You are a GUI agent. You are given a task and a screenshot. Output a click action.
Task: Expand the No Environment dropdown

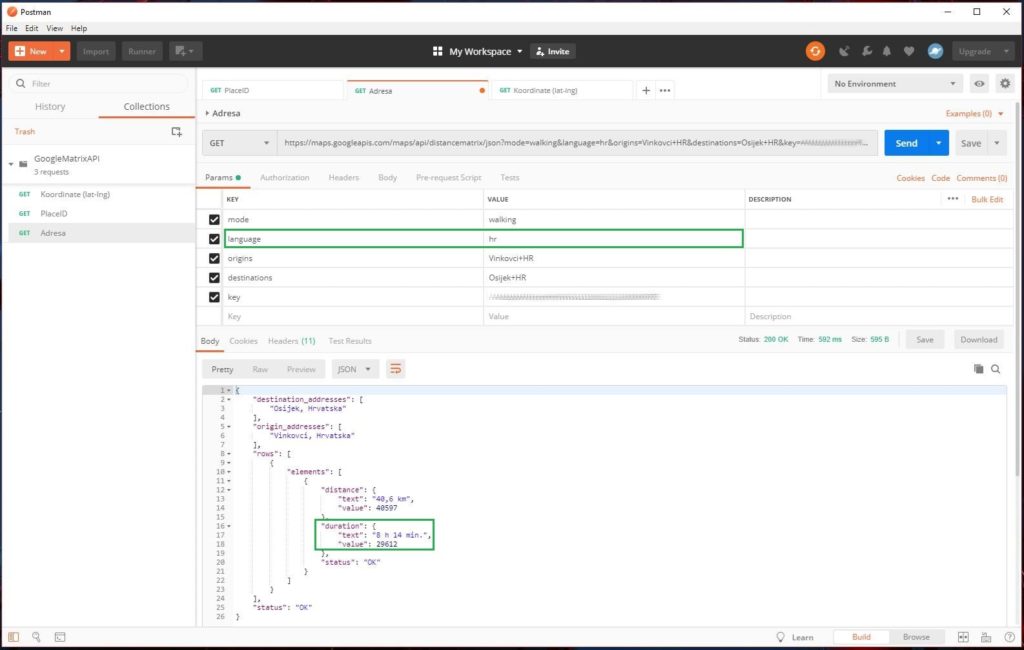pyautogui.click(x=895, y=84)
